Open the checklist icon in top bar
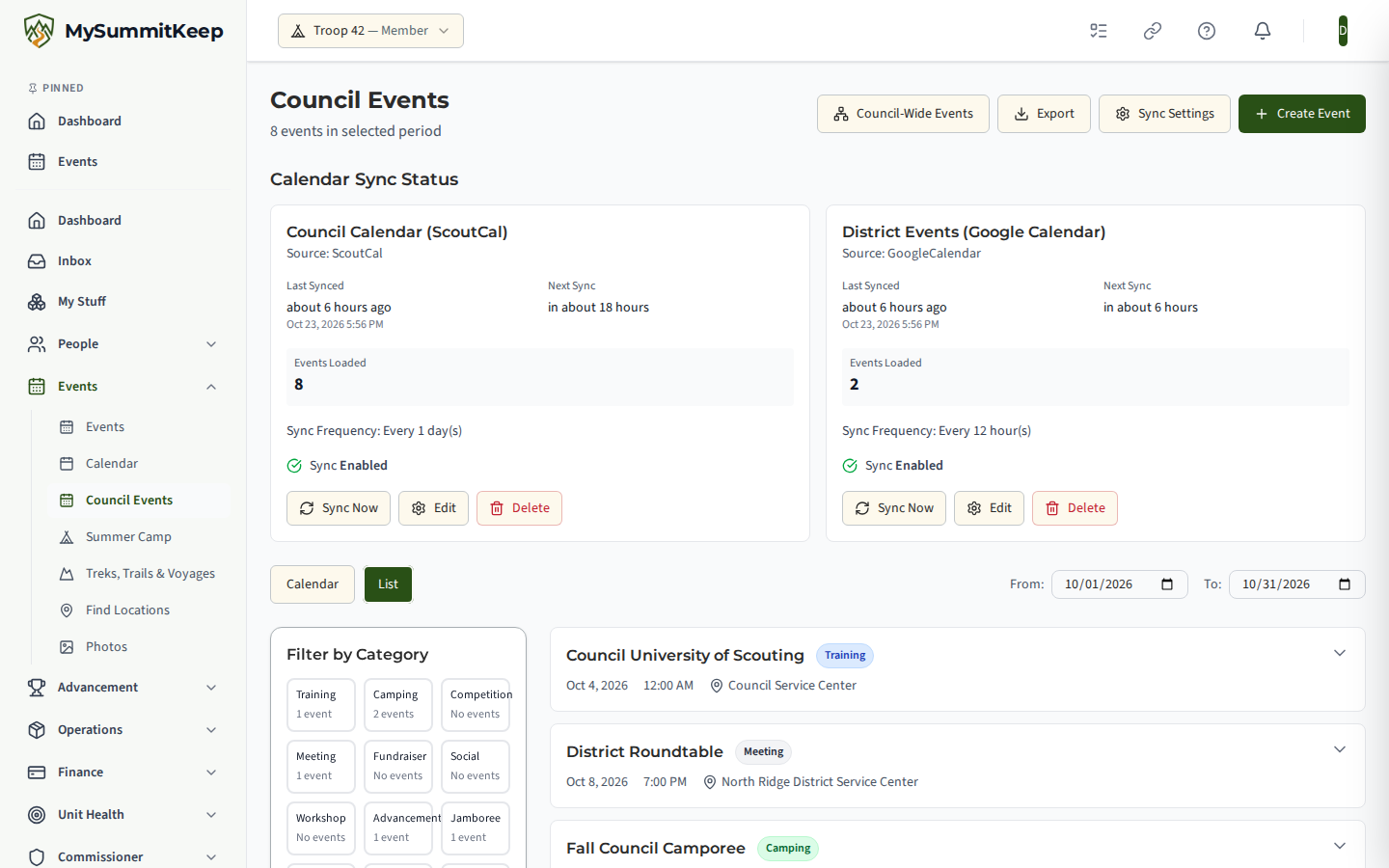 (x=1099, y=31)
